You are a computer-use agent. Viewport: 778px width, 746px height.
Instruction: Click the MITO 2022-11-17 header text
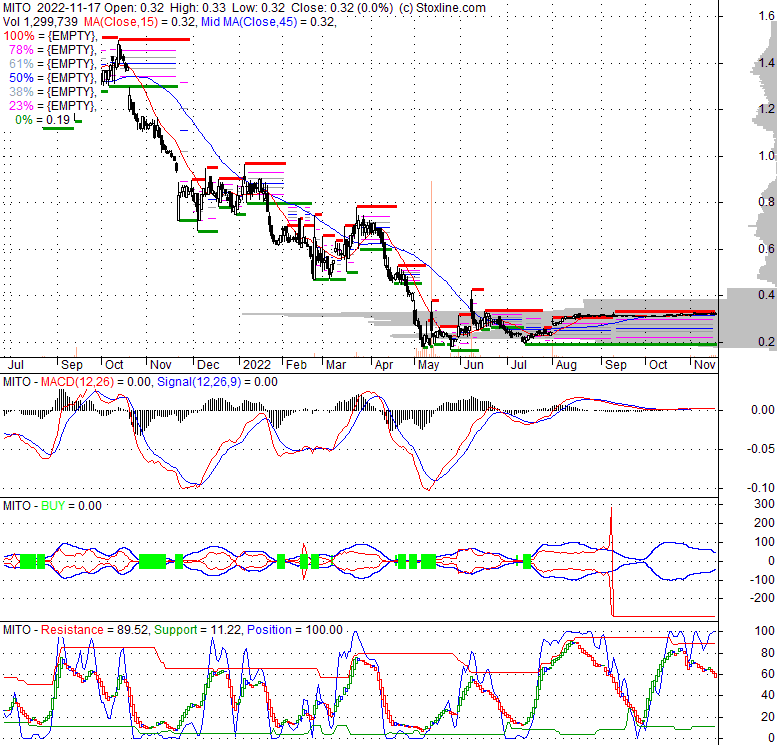coord(49,8)
